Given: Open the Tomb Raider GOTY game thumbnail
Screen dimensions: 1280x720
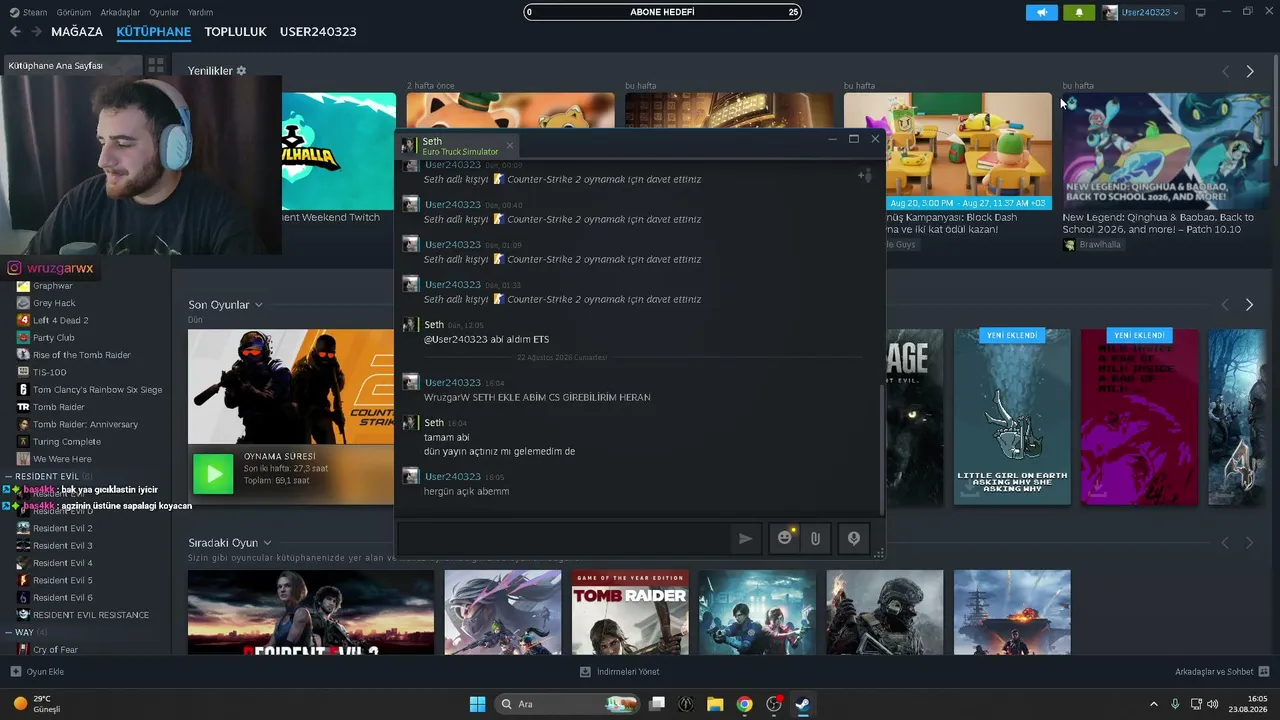Looking at the screenshot, I should [630, 613].
